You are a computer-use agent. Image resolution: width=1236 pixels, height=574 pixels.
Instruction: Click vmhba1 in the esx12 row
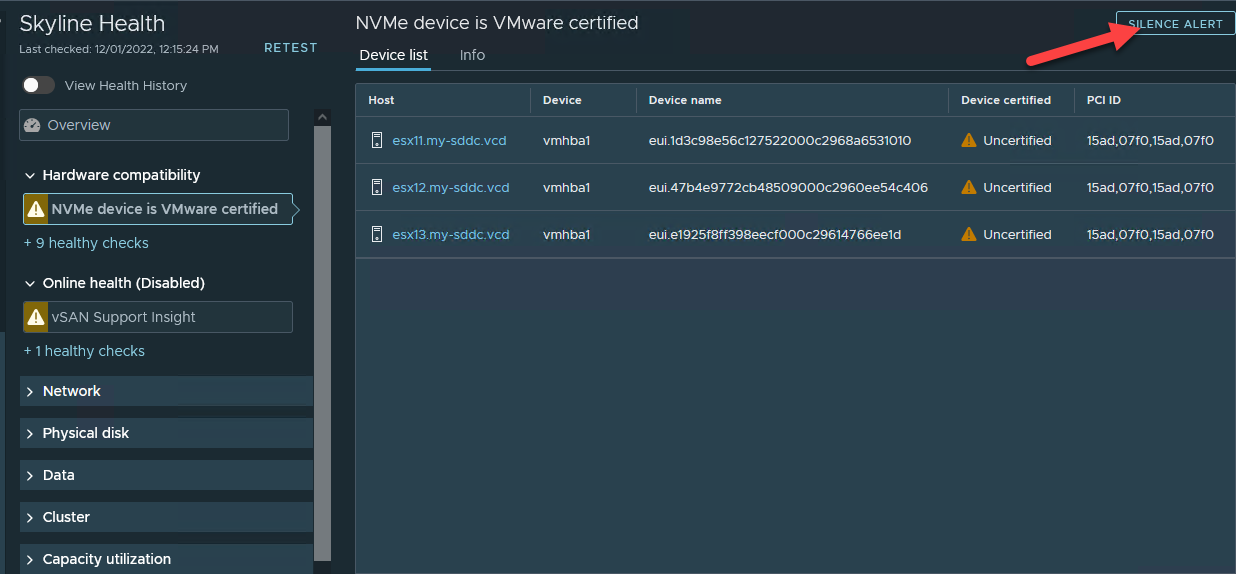pos(567,187)
